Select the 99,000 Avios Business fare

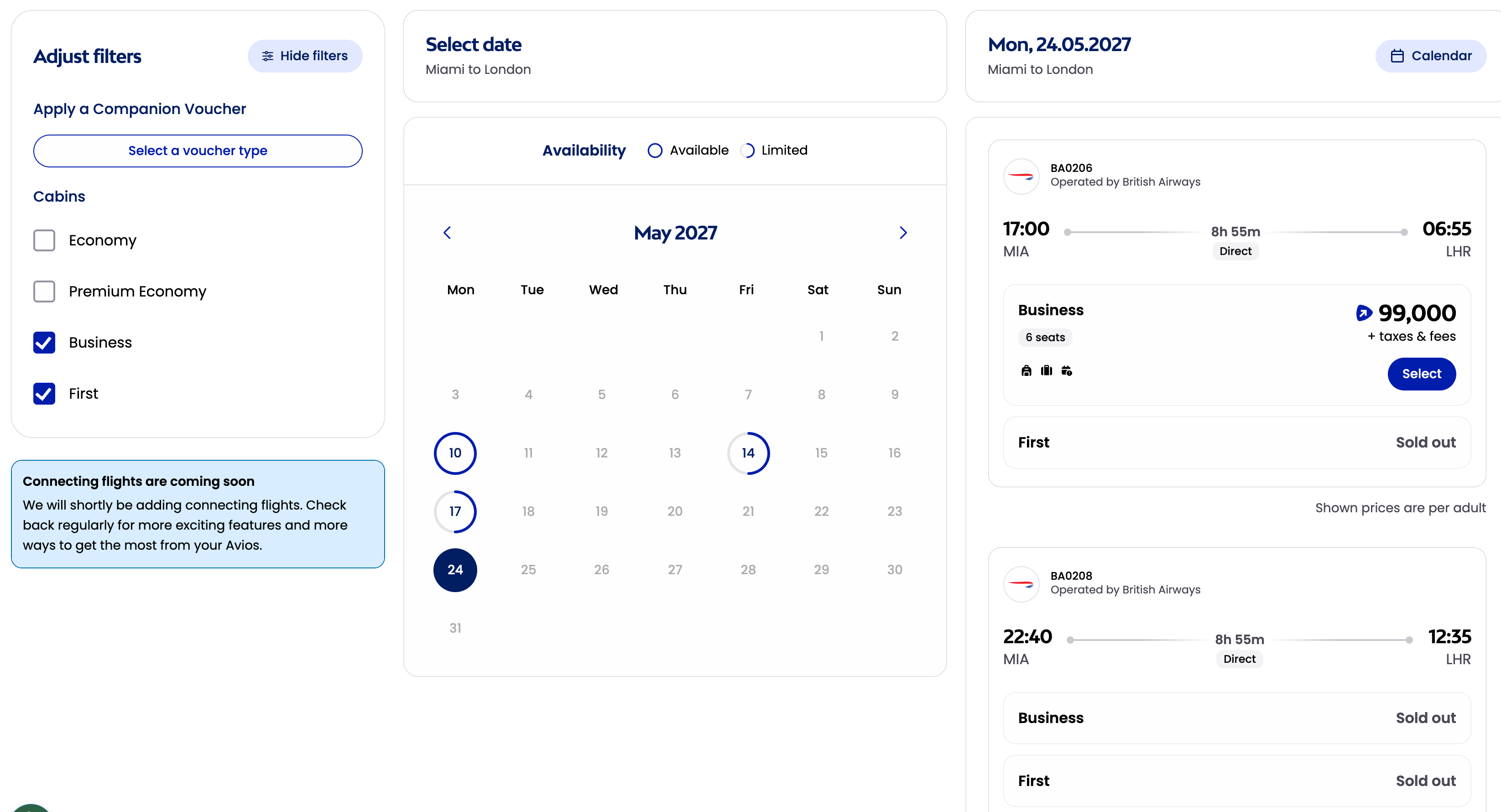tap(1421, 374)
